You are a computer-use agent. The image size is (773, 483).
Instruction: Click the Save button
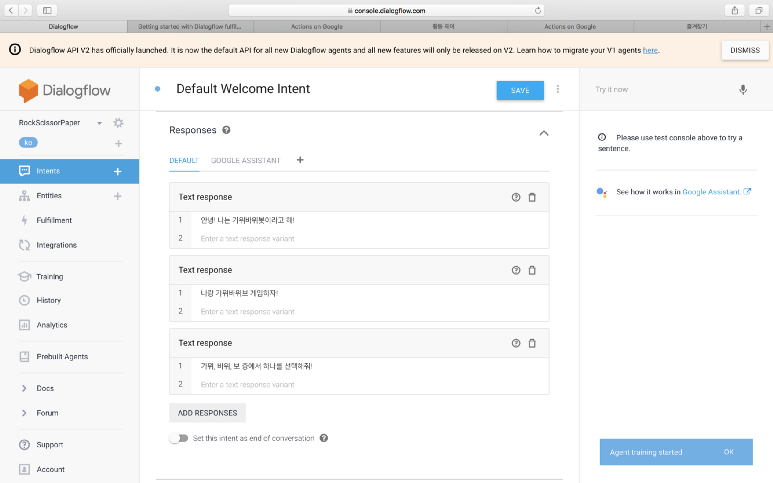pyautogui.click(x=520, y=90)
